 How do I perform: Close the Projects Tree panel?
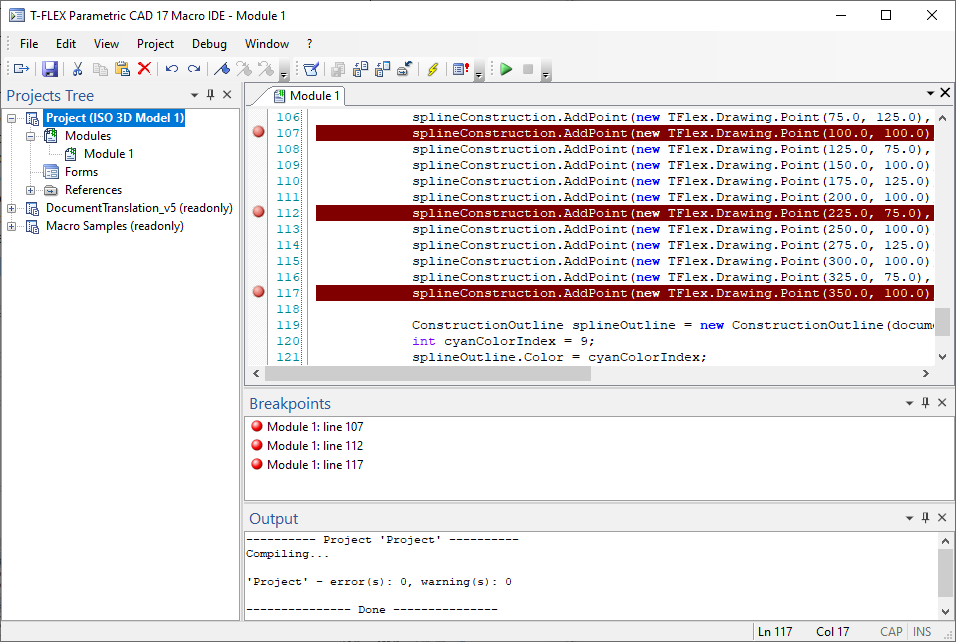coord(227,95)
